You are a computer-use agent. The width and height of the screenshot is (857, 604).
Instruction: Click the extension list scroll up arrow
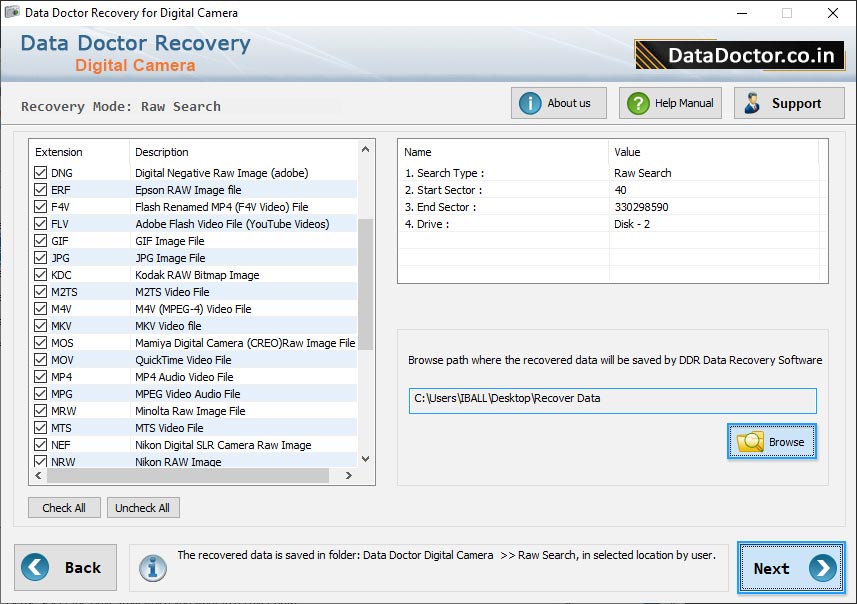click(366, 149)
